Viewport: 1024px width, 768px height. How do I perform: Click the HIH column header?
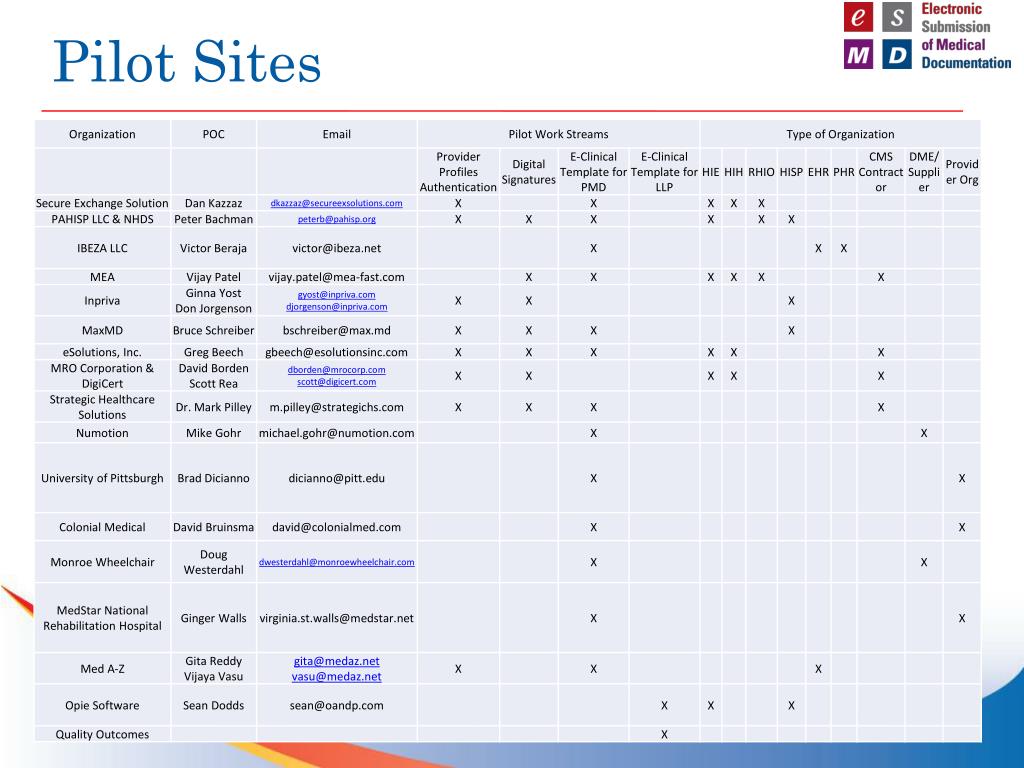point(733,172)
